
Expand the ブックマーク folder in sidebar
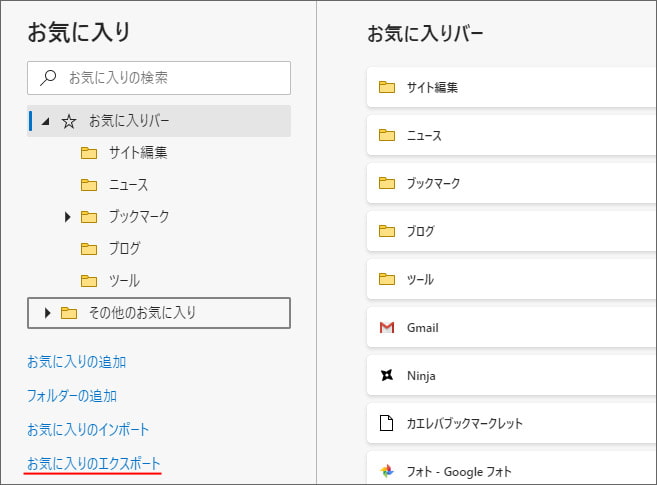pyautogui.click(x=67, y=217)
